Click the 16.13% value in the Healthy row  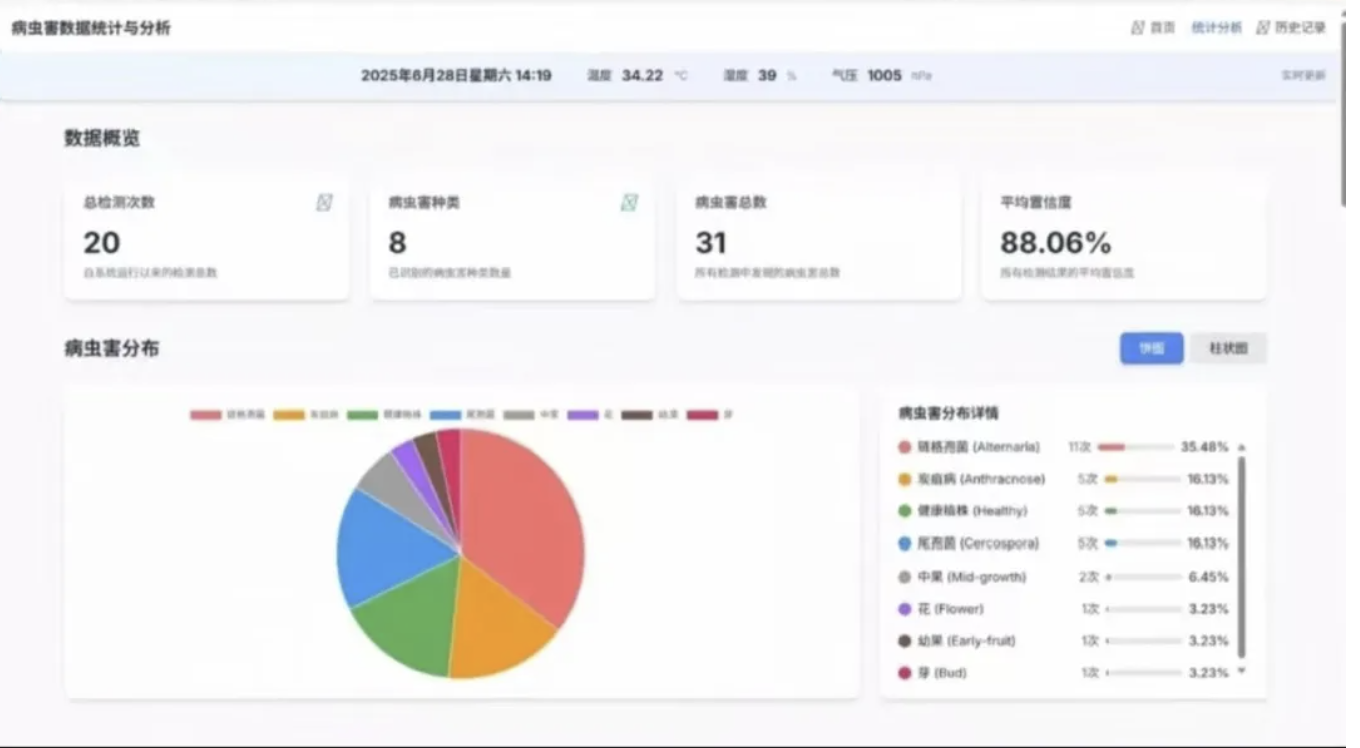[1208, 511]
